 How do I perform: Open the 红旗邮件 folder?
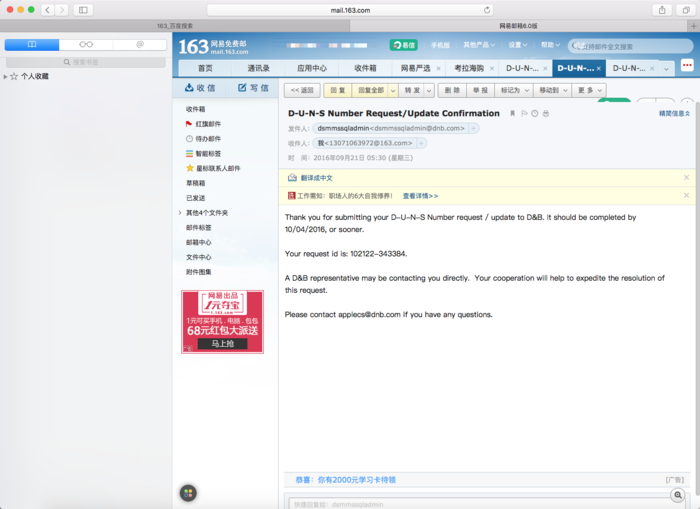point(203,124)
